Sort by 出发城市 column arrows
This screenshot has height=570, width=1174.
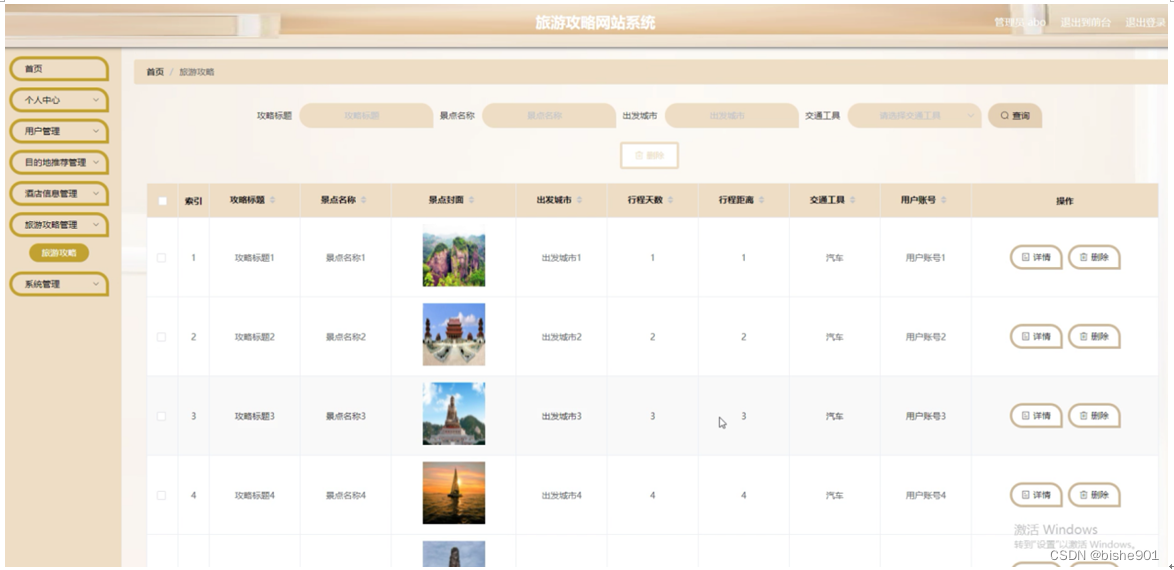pyautogui.click(x=580, y=200)
